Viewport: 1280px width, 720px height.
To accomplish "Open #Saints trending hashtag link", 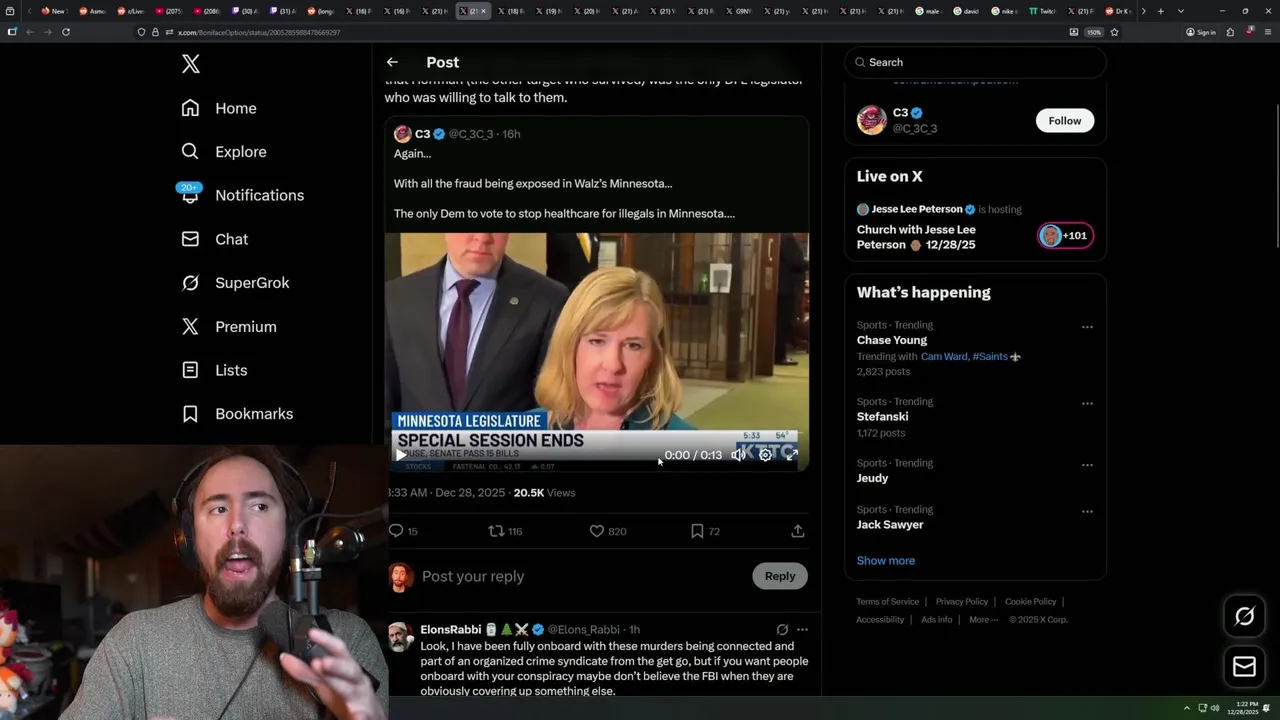I will click(990, 357).
